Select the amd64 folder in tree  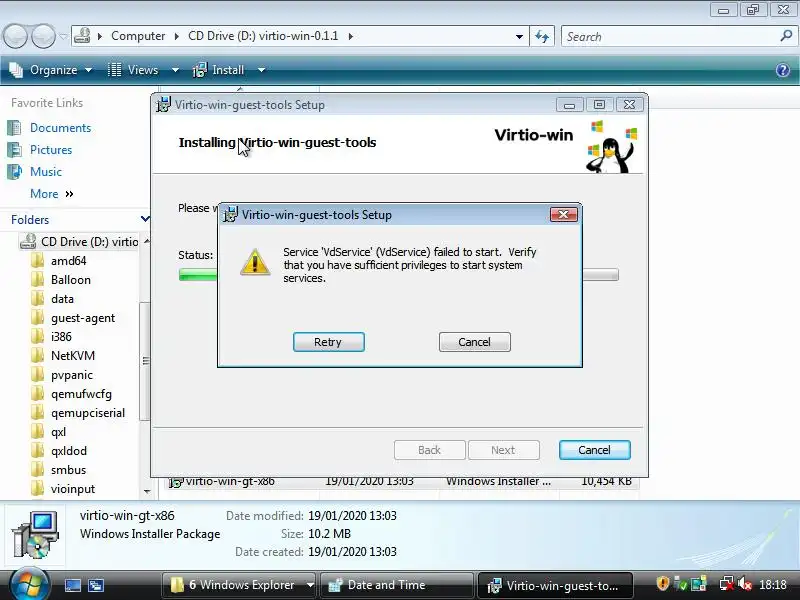click(x=68, y=261)
